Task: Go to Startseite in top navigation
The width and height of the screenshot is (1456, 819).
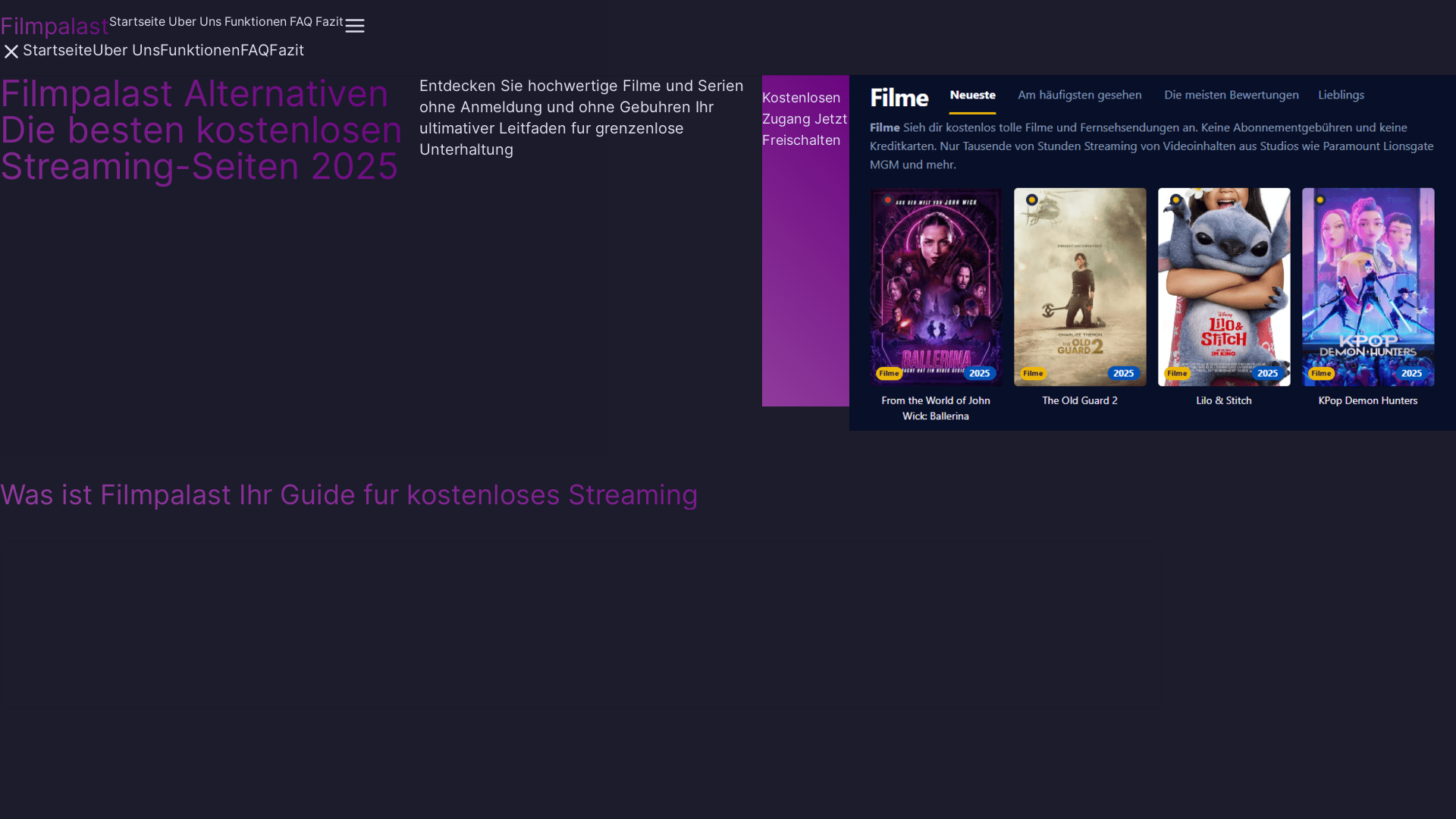Action: [x=137, y=21]
